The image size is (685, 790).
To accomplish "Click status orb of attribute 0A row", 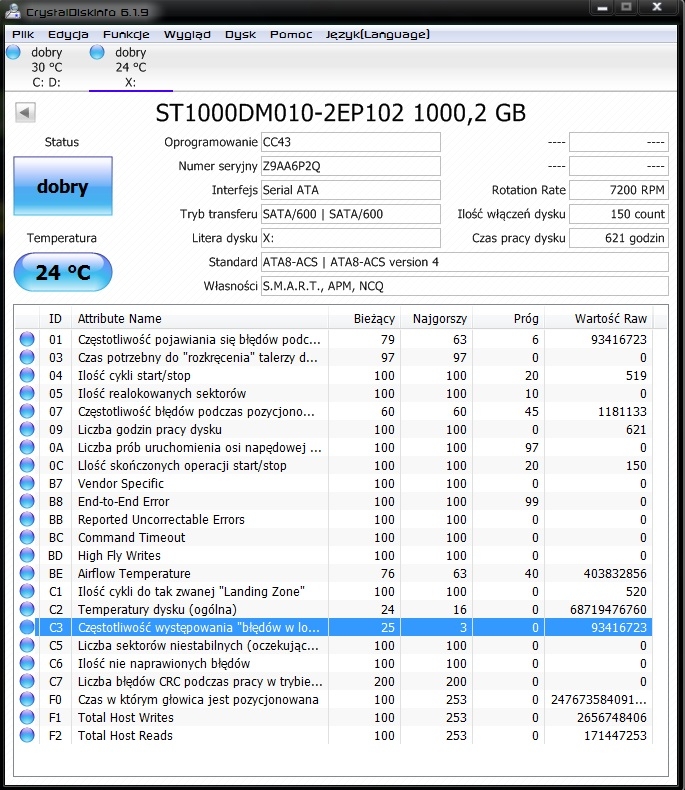I will point(27,447).
